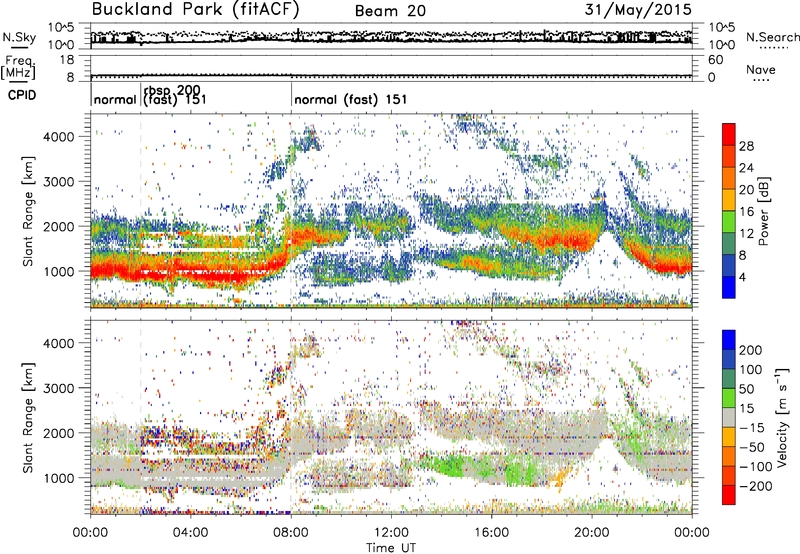Viewport: 800px width, 554px height.
Task: Click the 'Buckland Park (fitACF)' plot title
Action: [x=195, y=10]
